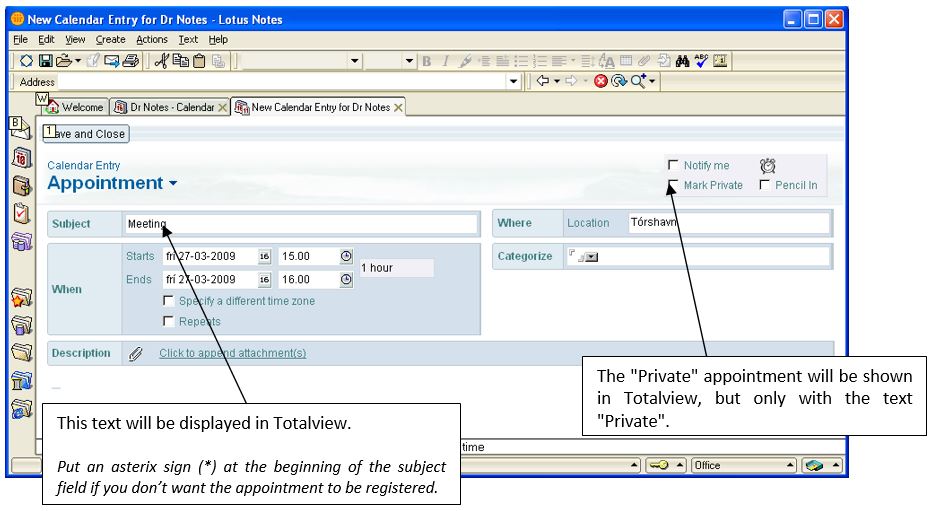
Task: Click the red Stop icon
Action: 601,81
